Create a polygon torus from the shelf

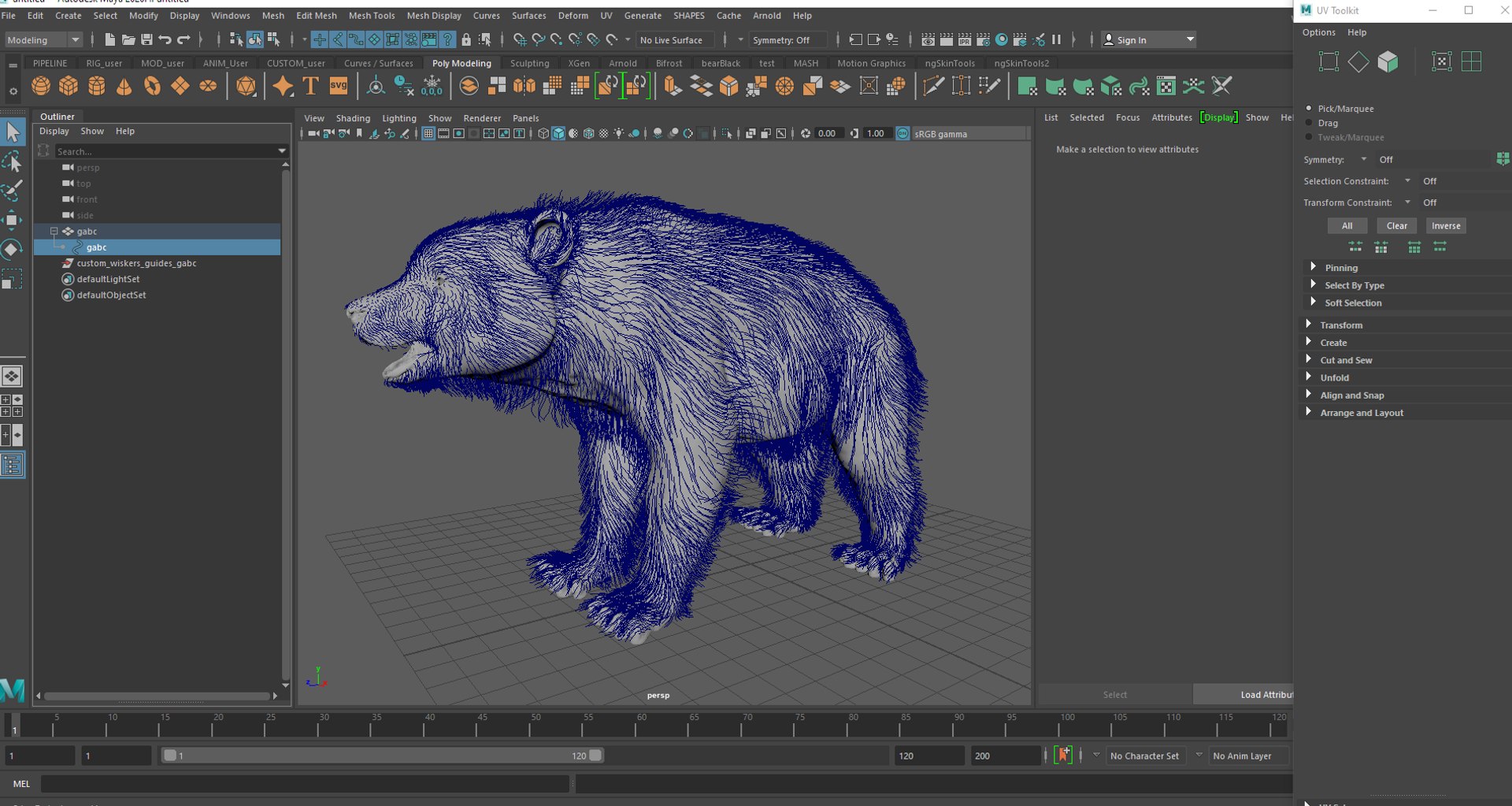point(152,86)
